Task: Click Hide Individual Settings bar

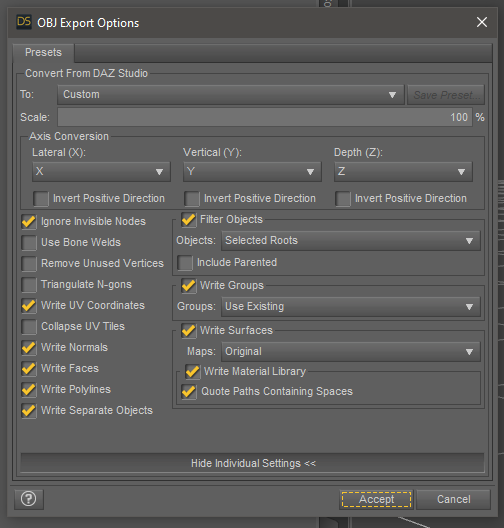Action: point(253,463)
